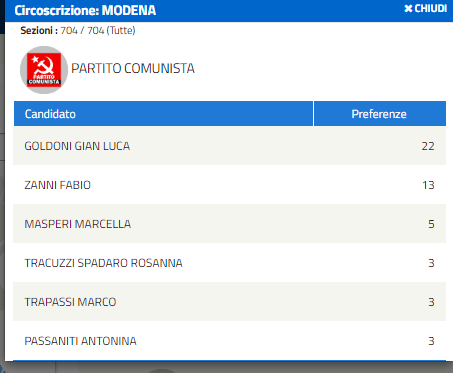Viewport: 453px width, 373px height.
Task: Select candidate GOLDONI GIAN LUCA
Action: click(77, 146)
